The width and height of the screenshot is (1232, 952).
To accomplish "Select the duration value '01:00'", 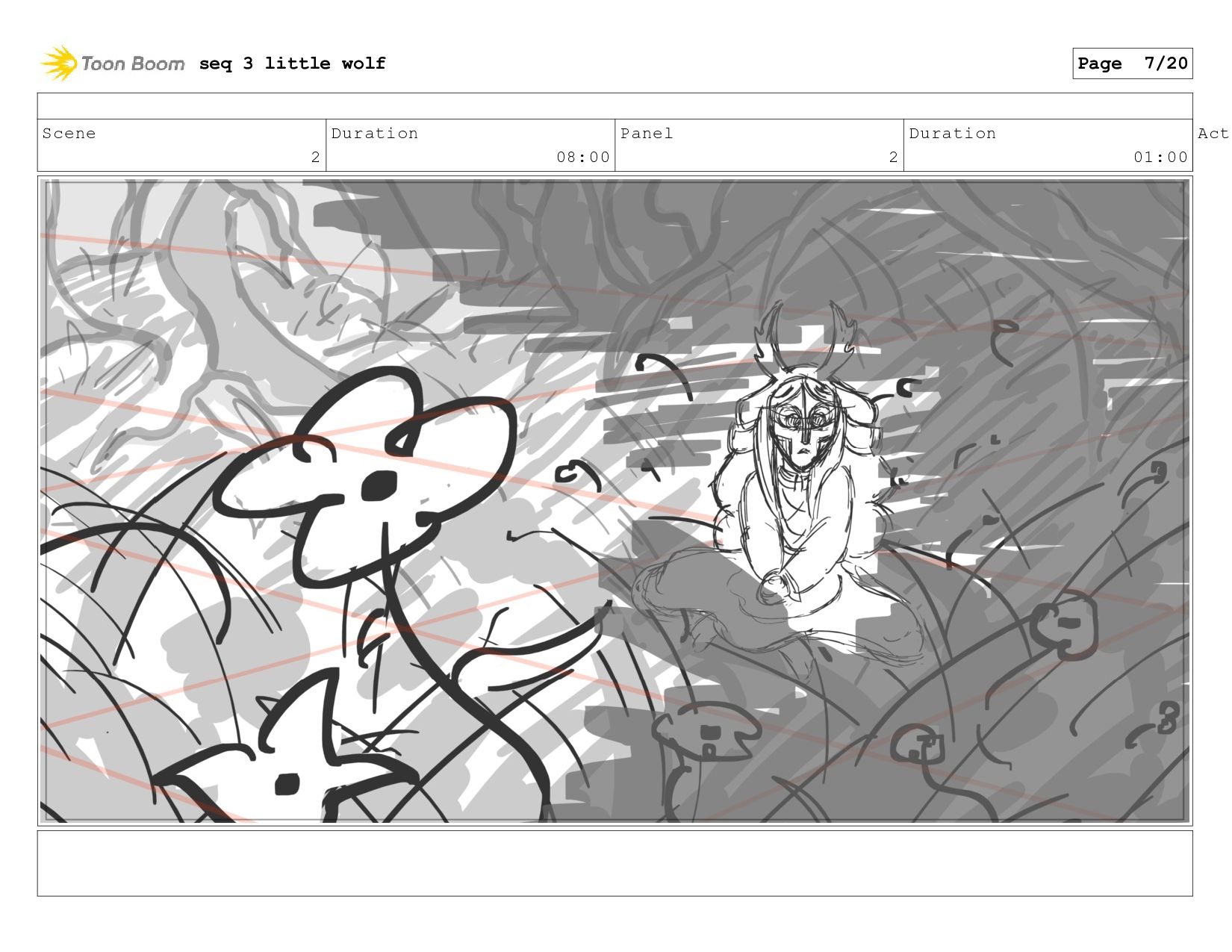I will 1160,157.
